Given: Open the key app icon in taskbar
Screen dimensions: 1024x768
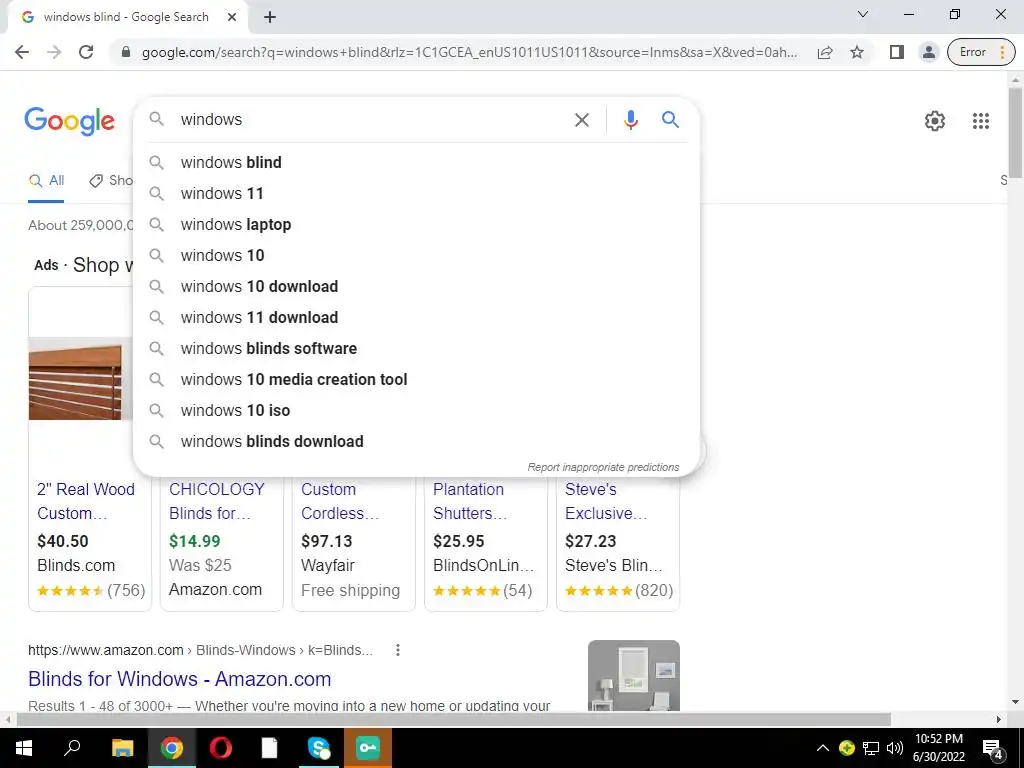Looking at the screenshot, I should pos(368,748).
